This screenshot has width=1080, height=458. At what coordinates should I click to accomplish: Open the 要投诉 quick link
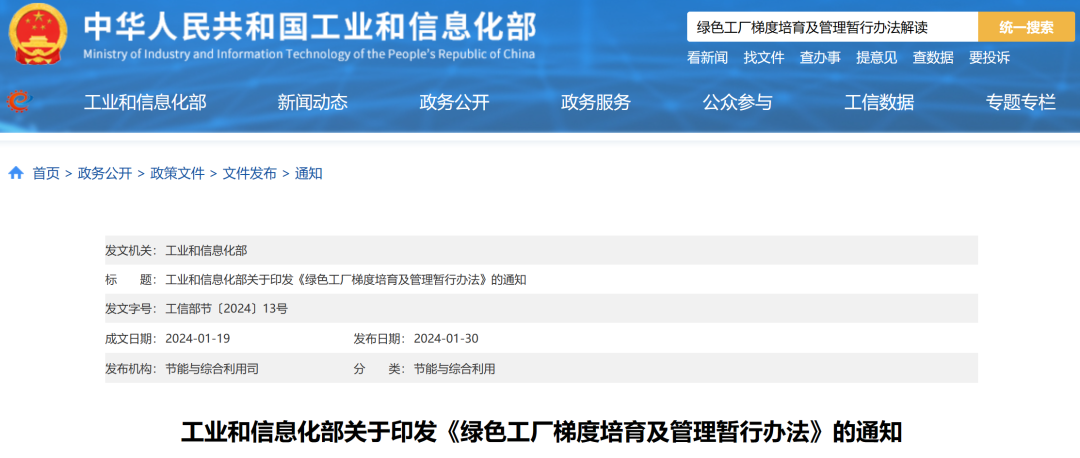tap(989, 57)
